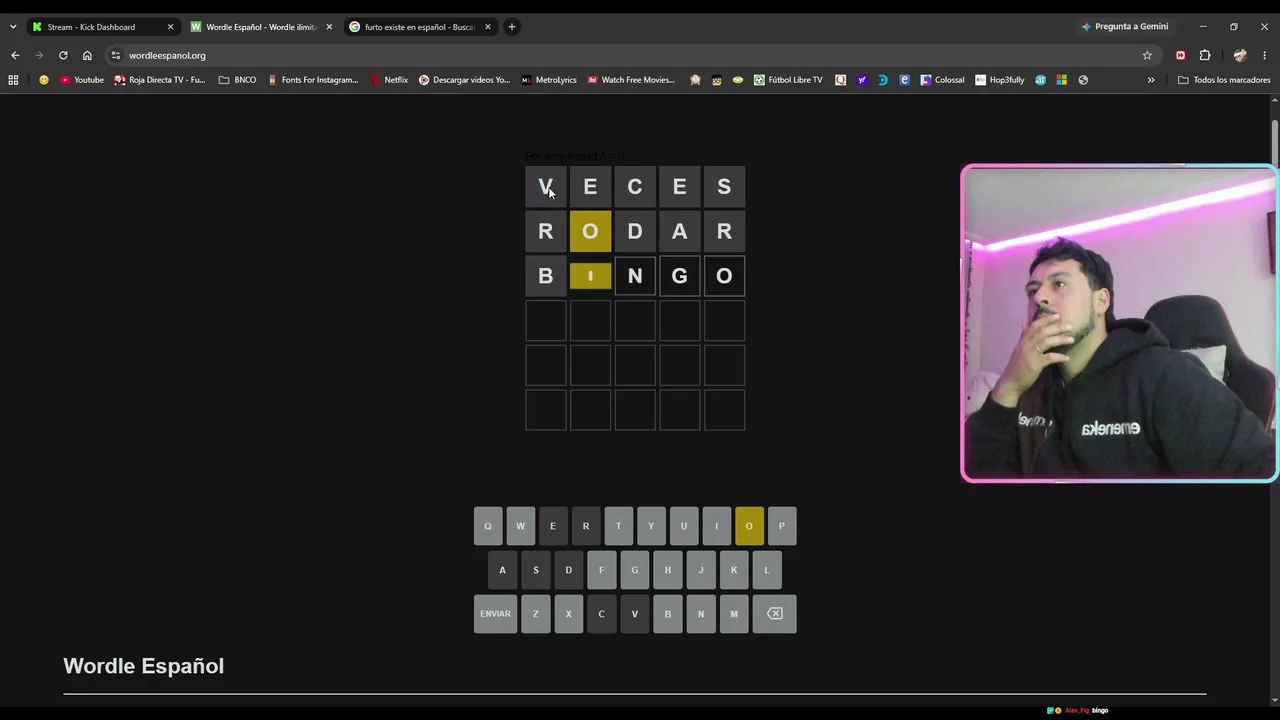
Task: Click Pregunta a Gemini button
Action: tap(1124, 27)
